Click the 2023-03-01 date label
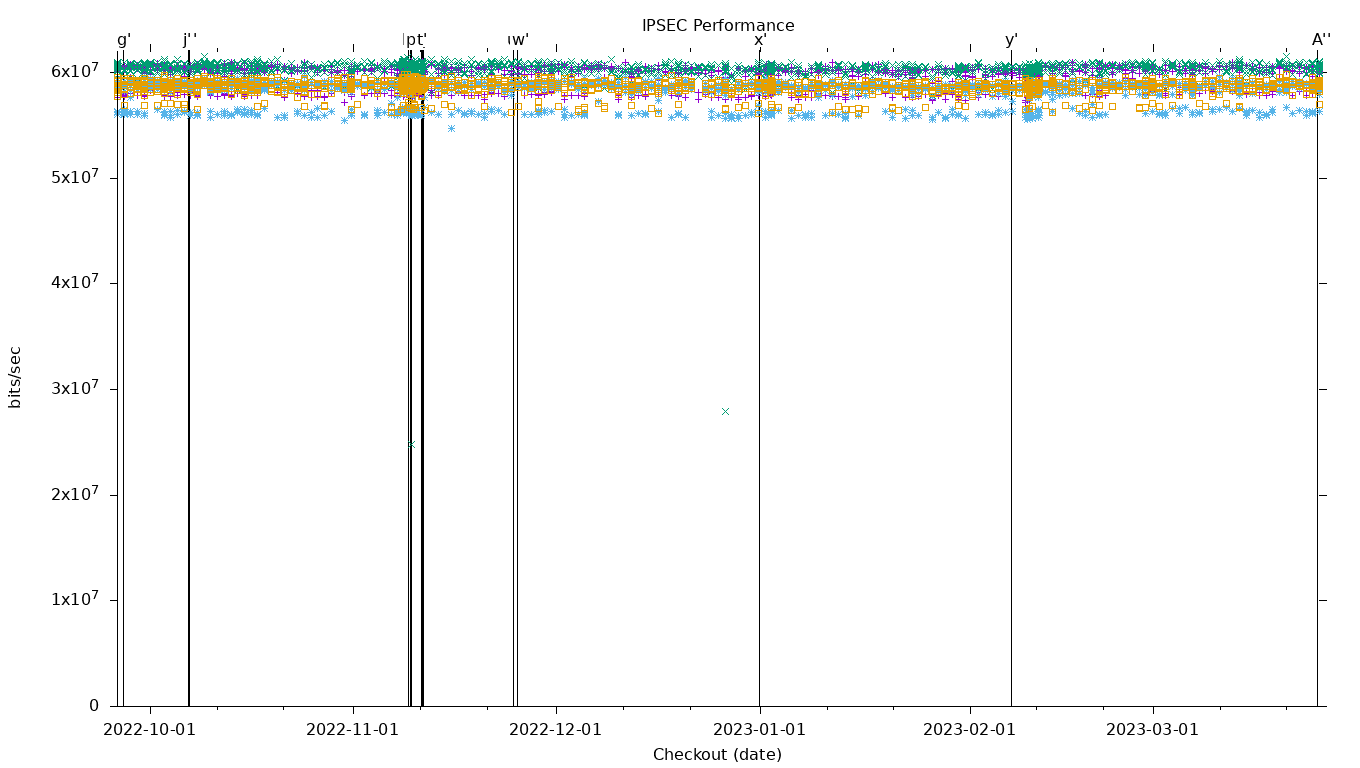This screenshot has height=768, width=1360. click(x=1152, y=730)
